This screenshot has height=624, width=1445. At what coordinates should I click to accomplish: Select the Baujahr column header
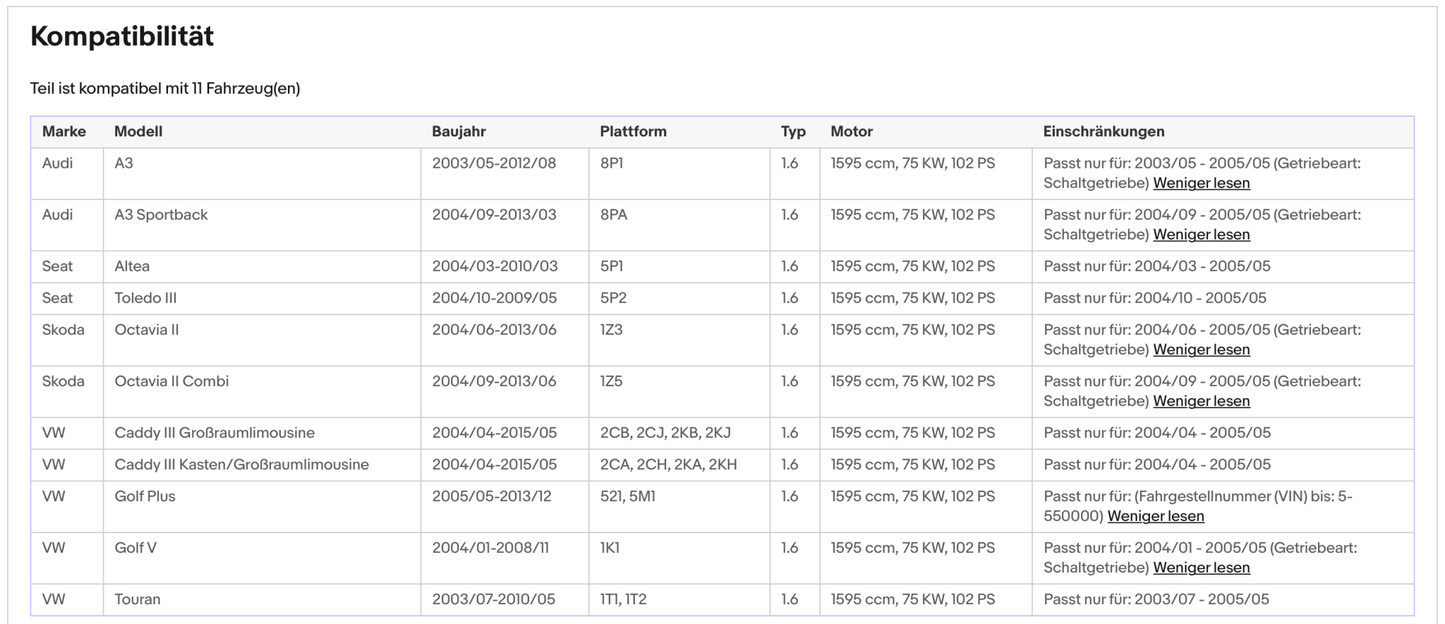[459, 132]
